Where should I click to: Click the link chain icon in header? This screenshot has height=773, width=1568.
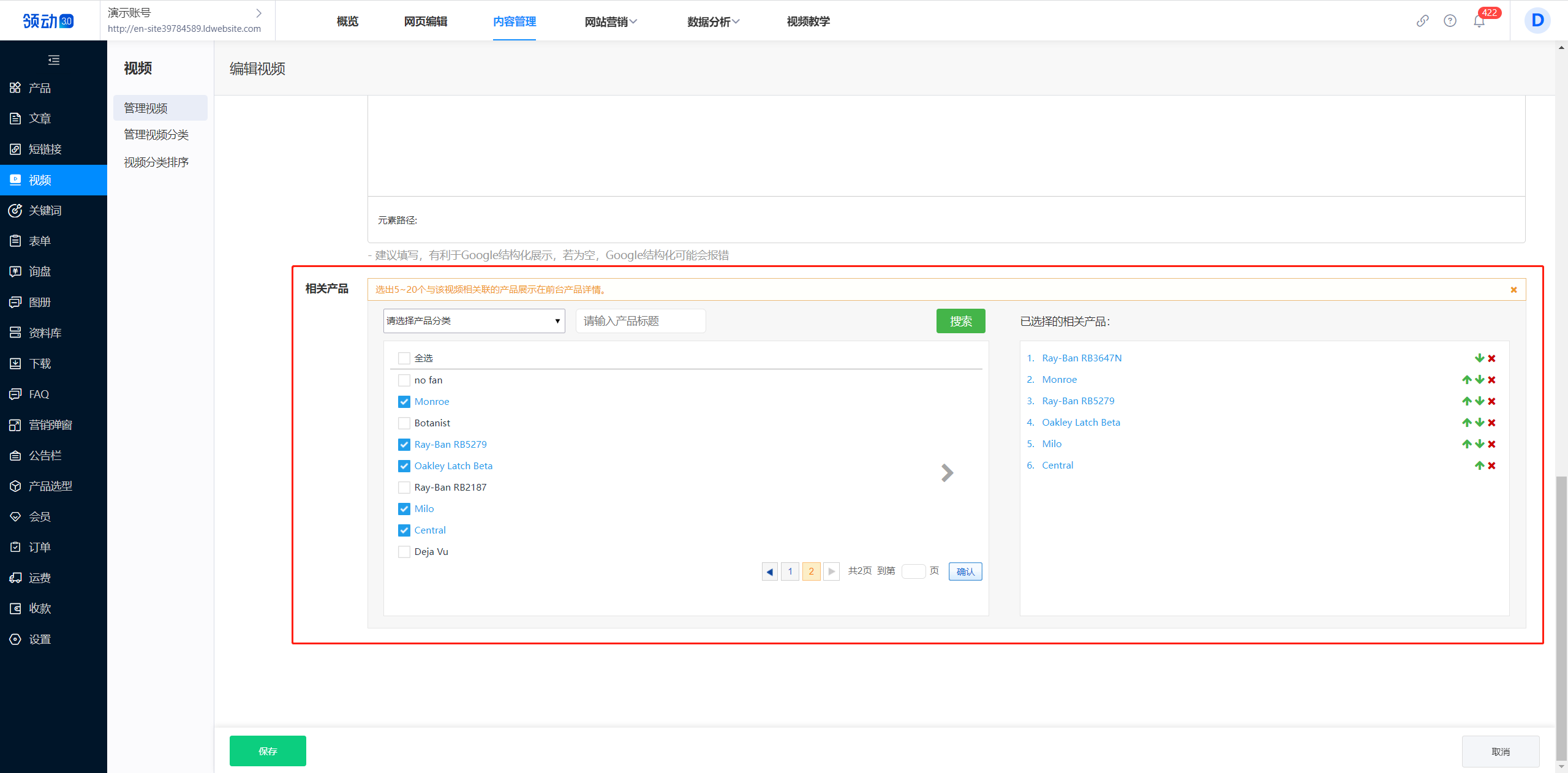click(x=1422, y=21)
